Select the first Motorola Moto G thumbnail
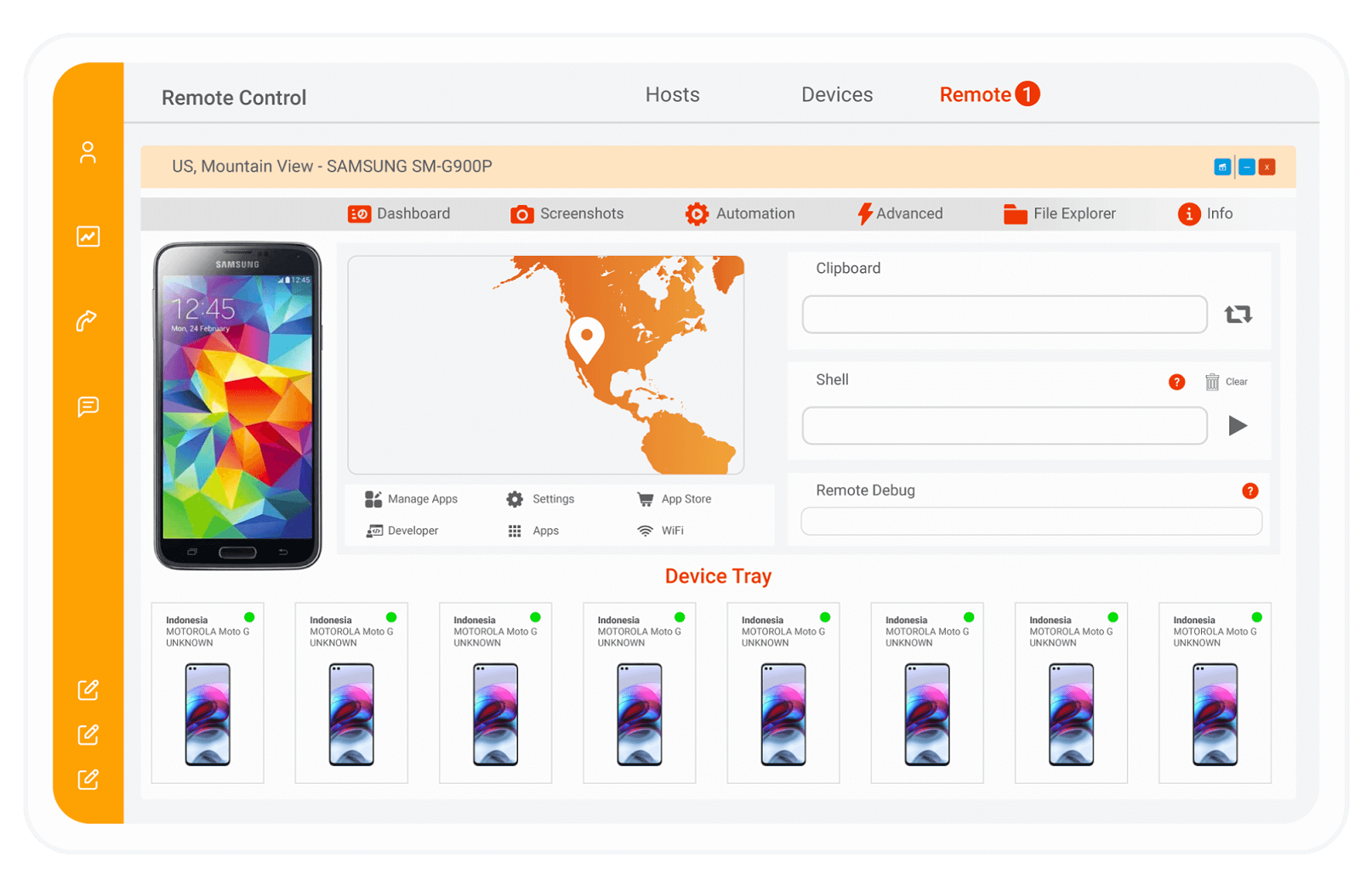Image resolution: width=1372 pixels, height=886 pixels. point(208,693)
